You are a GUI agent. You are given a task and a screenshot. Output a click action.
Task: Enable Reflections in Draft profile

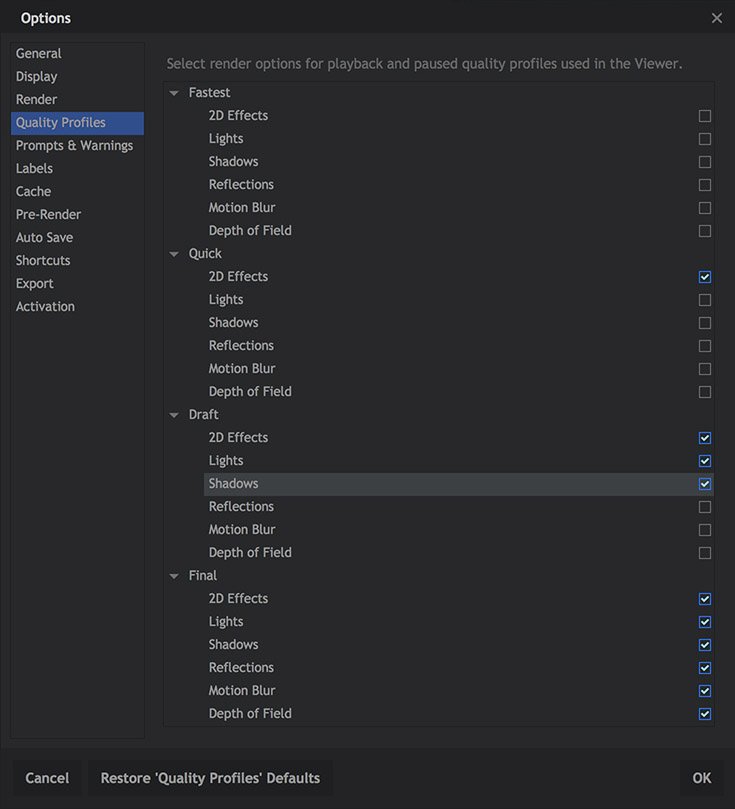click(x=705, y=507)
